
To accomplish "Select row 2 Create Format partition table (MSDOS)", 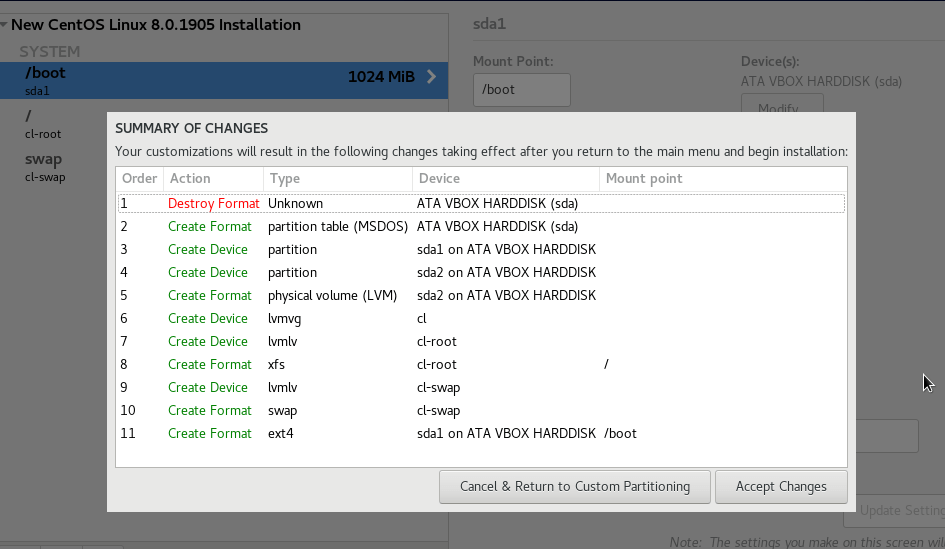I will pos(482,227).
